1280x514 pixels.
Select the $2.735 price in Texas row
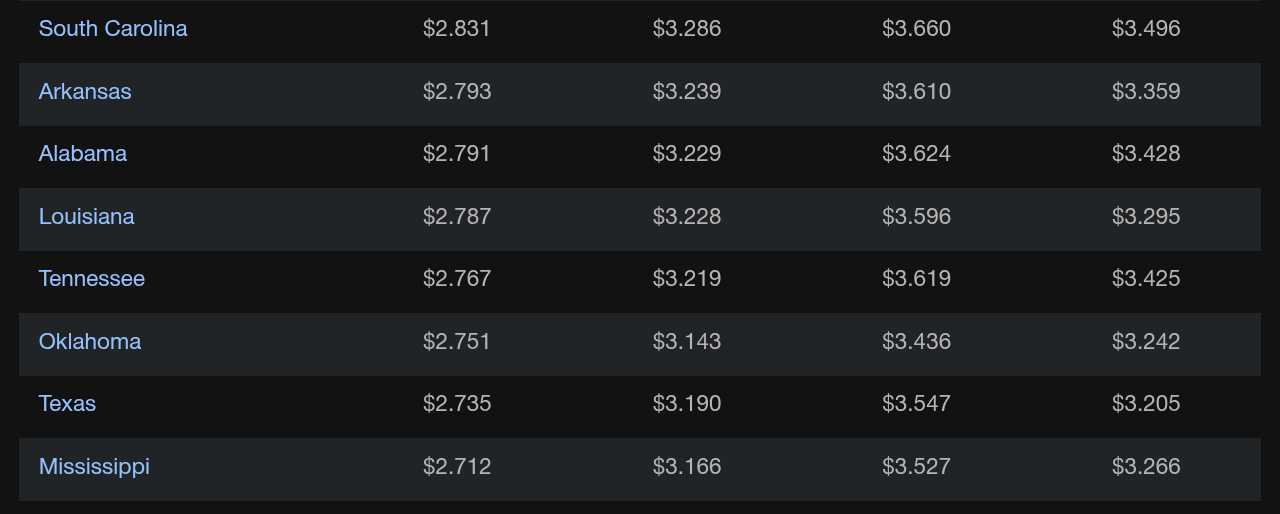click(x=457, y=404)
